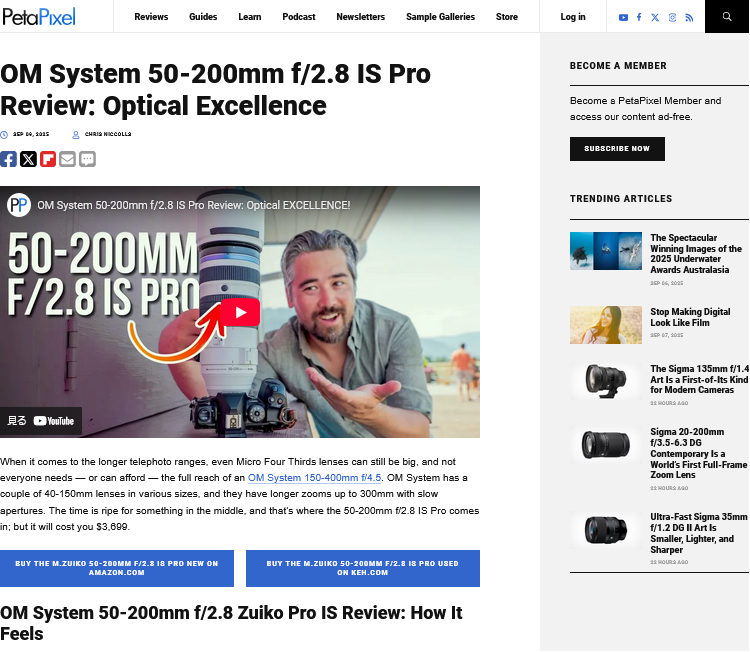This screenshot has width=750, height=652.
Task: Open the Guides menu
Action: (203, 17)
